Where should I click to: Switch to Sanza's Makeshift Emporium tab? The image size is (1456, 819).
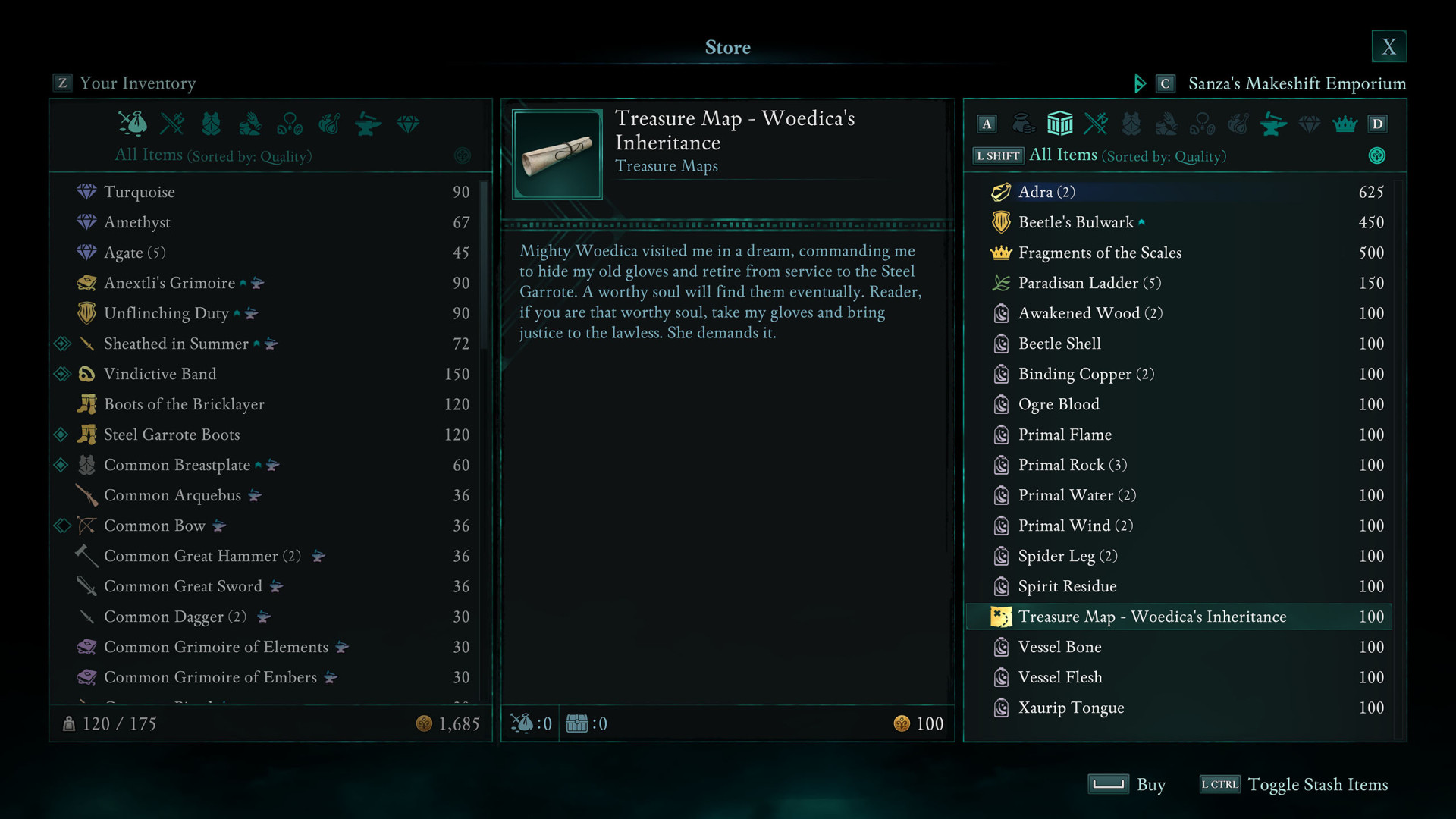click(x=1281, y=83)
